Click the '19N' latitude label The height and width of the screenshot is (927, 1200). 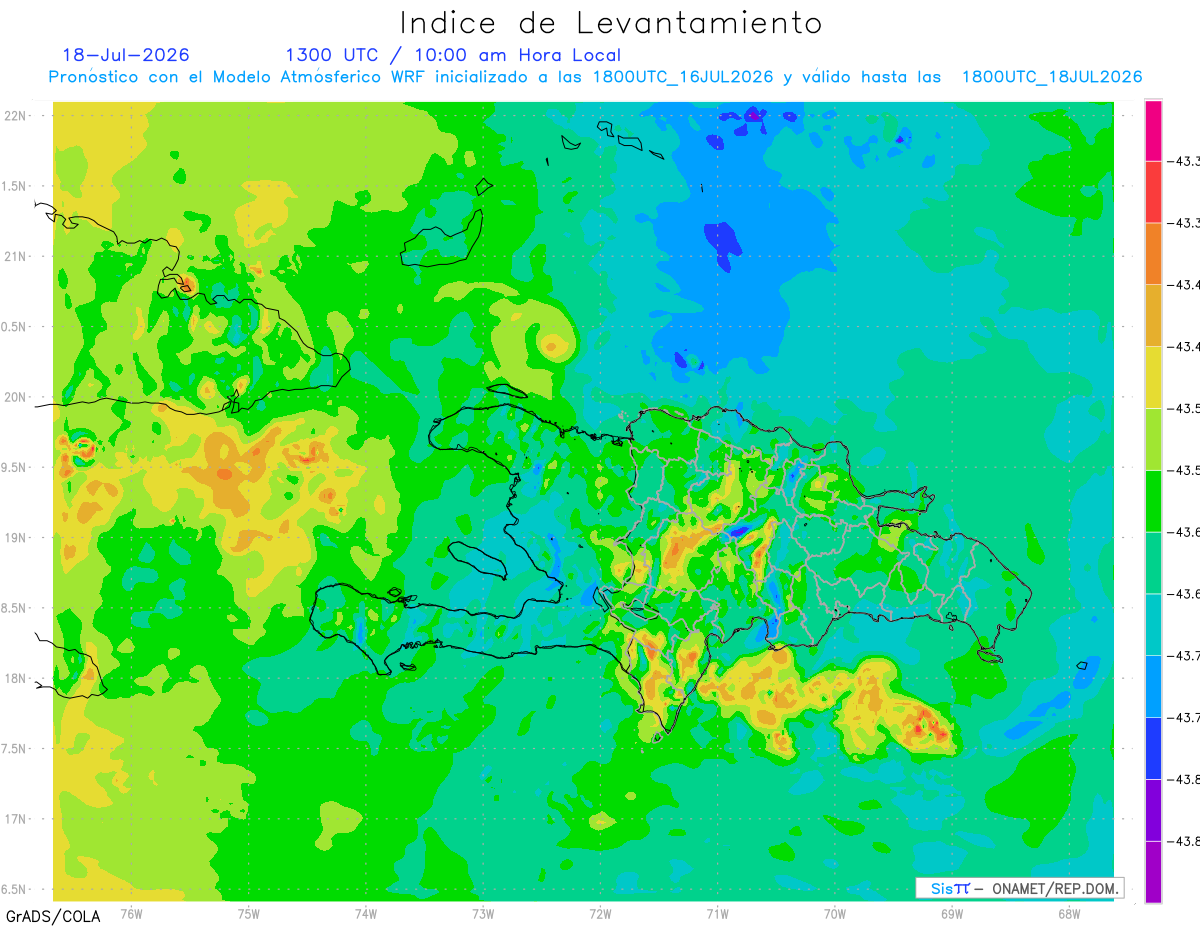click(17, 538)
